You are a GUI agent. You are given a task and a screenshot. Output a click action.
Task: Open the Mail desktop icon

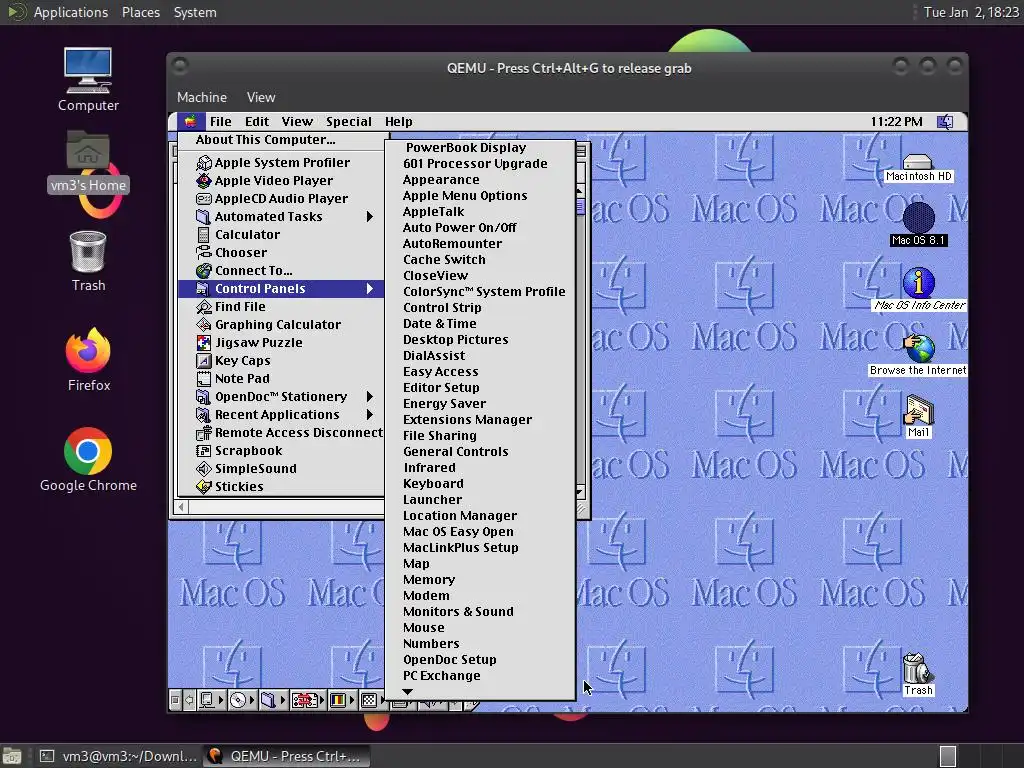point(918,416)
